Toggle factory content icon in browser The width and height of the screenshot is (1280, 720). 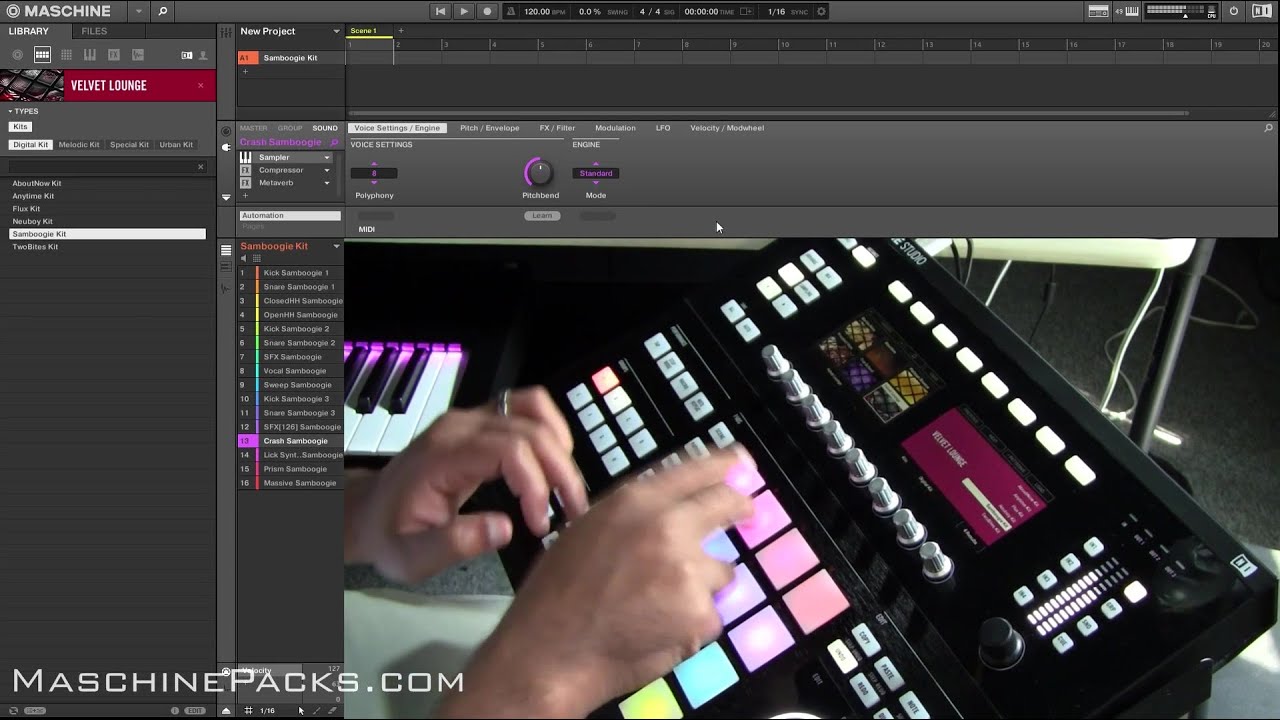coord(187,55)
